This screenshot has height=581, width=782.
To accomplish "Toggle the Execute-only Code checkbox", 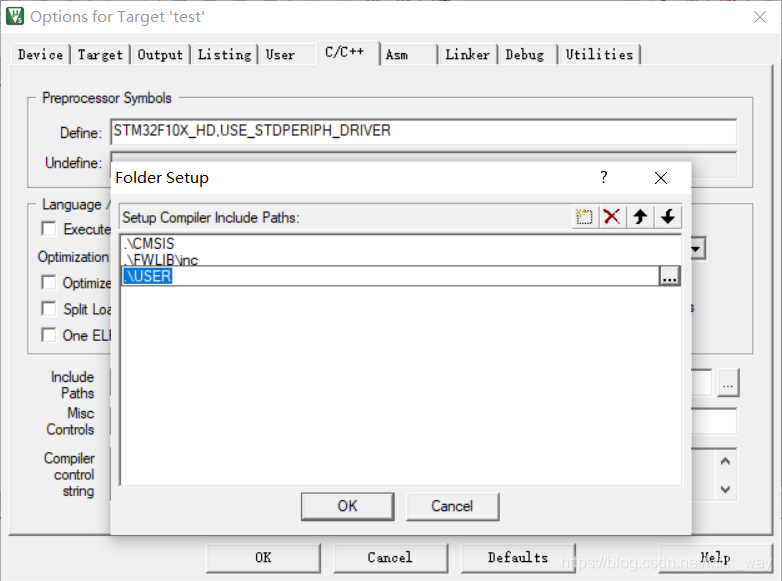I will [x=49, y=229].
